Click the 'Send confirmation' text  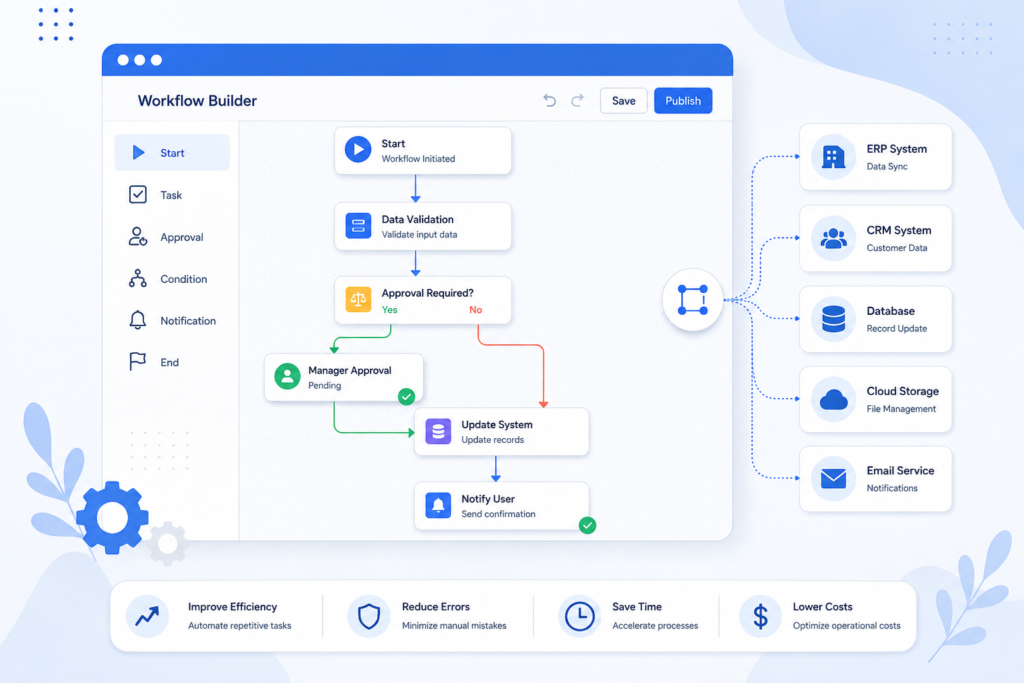[x=498, y=514]
